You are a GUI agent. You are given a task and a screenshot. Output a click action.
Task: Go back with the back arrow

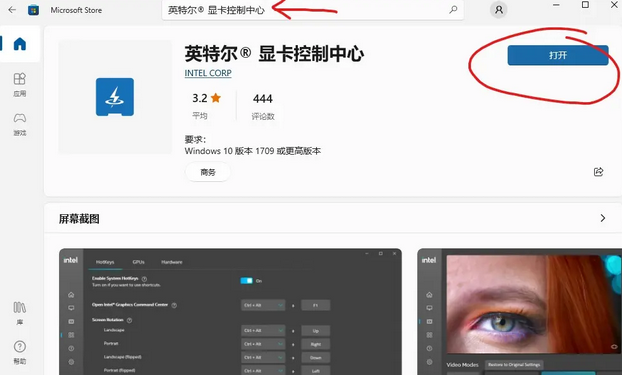coord(12,10)
